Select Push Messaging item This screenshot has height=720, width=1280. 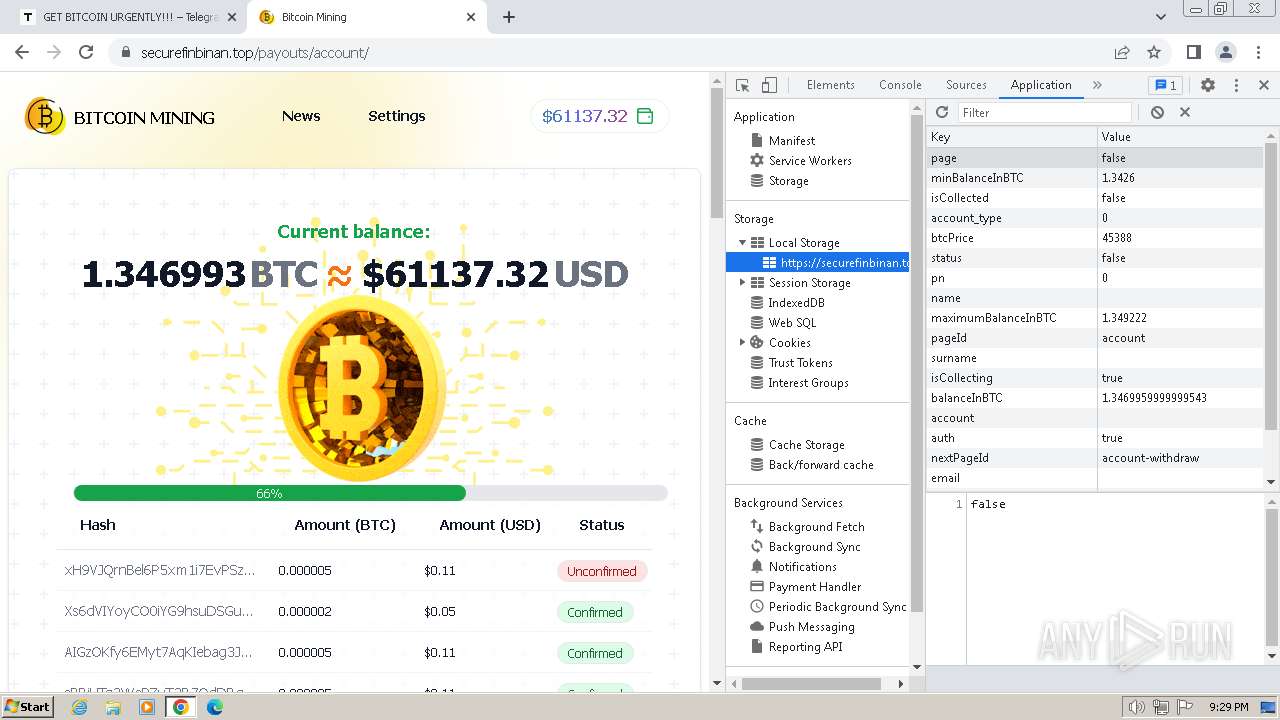[811, 627]
